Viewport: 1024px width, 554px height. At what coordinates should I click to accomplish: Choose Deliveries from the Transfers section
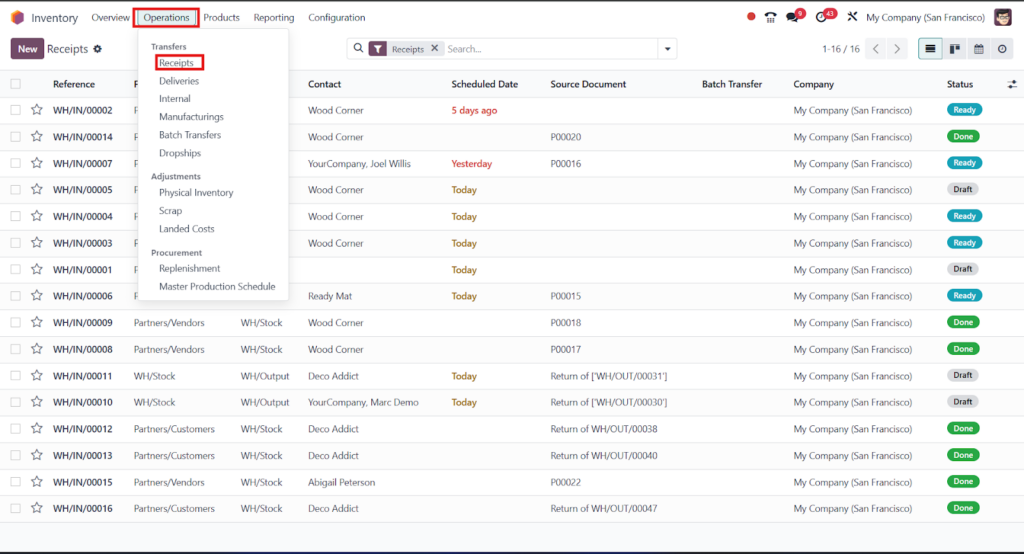pos(179,81)
